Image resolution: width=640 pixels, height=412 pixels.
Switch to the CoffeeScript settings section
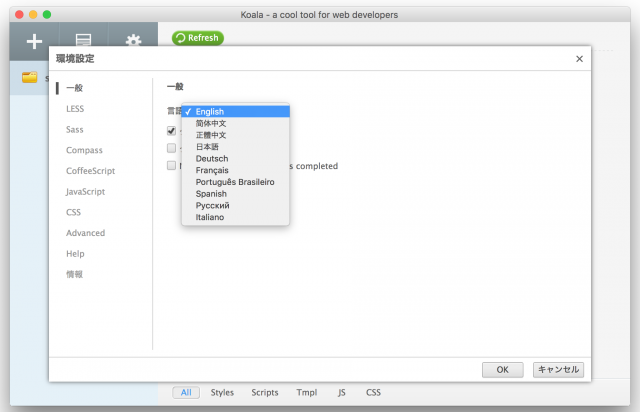click(90, 171)
